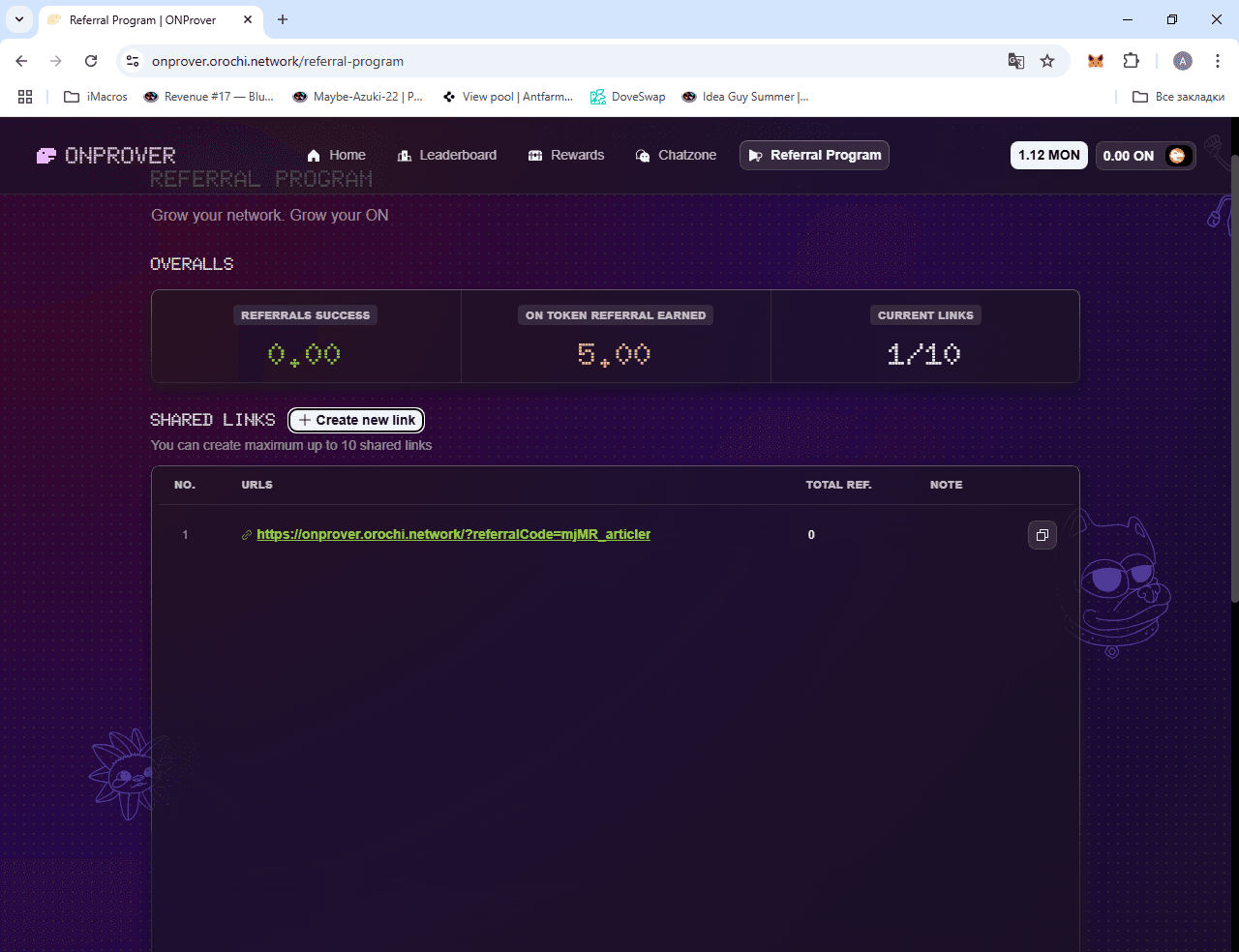The image size is (1239, 952).
Task: Open the tab search dropdown
Action: [x=18, y=19]
